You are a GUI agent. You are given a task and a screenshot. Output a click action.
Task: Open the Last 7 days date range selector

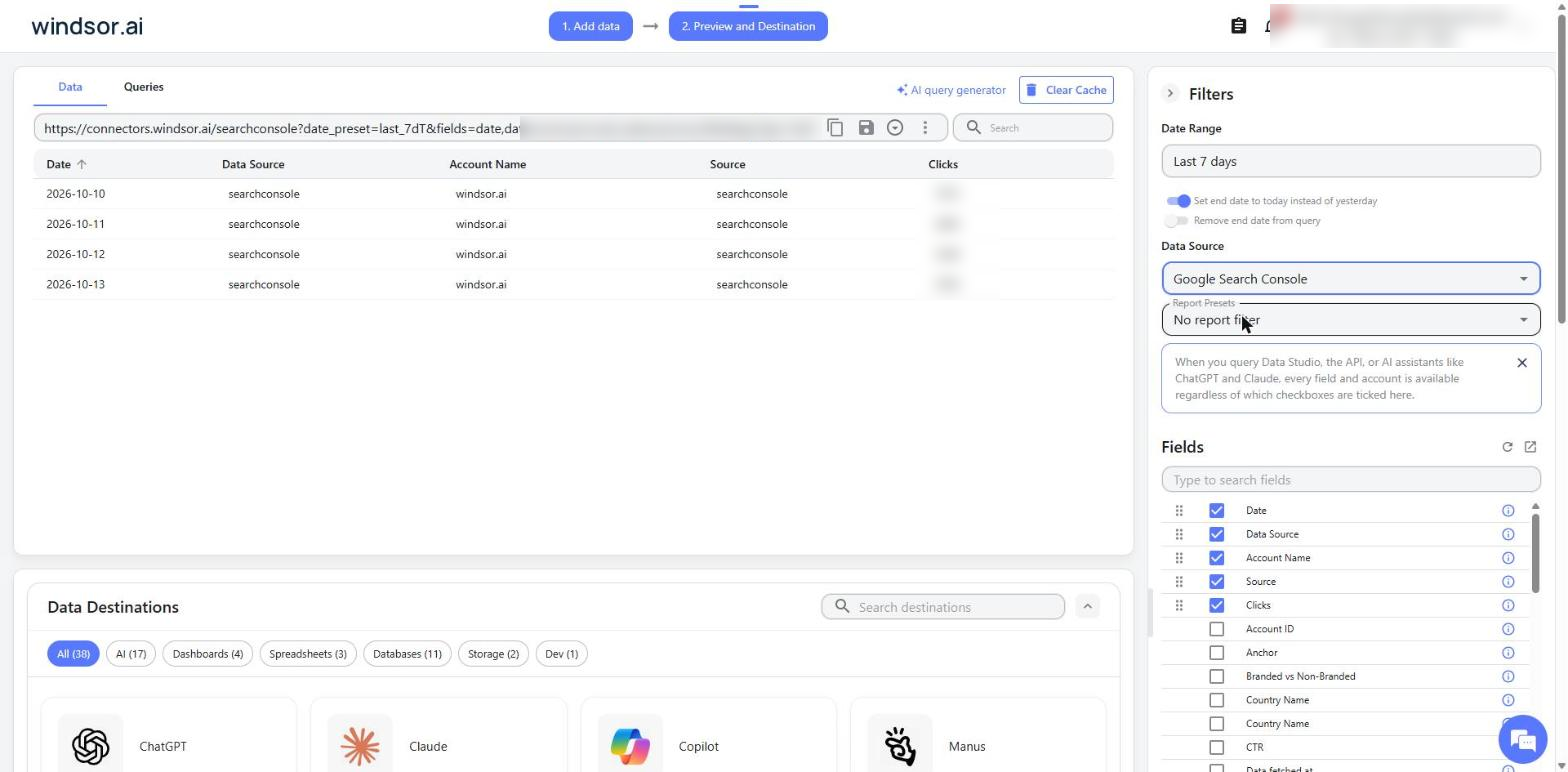pos(1350,161)
